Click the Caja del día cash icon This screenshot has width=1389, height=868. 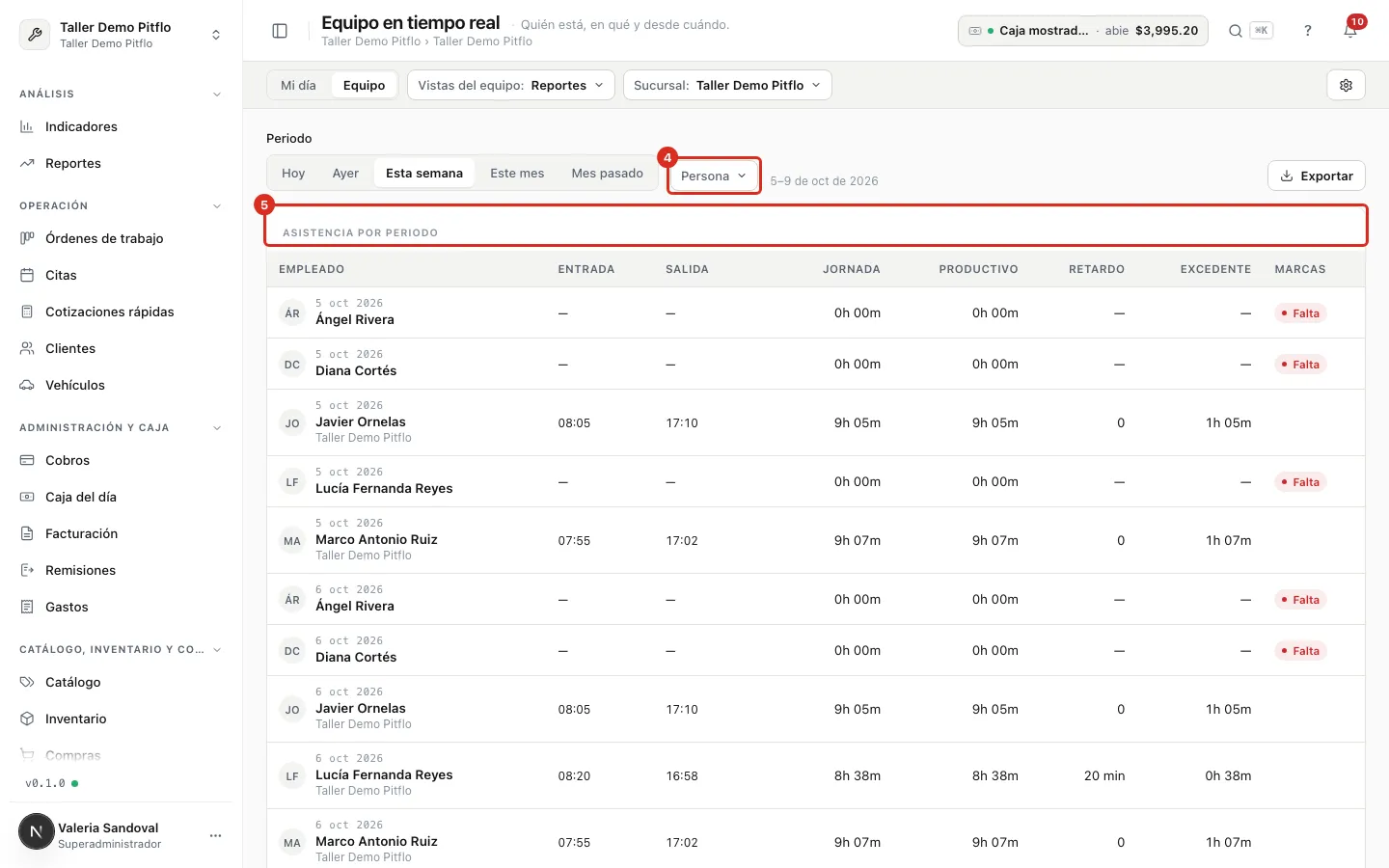27,497
